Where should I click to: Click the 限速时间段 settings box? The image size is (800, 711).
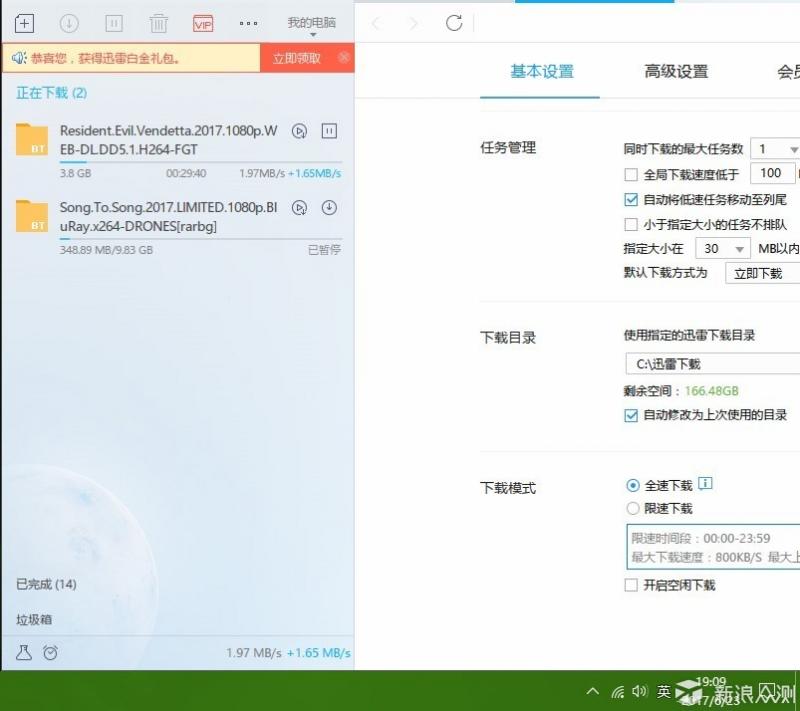(x=713, y=547)
